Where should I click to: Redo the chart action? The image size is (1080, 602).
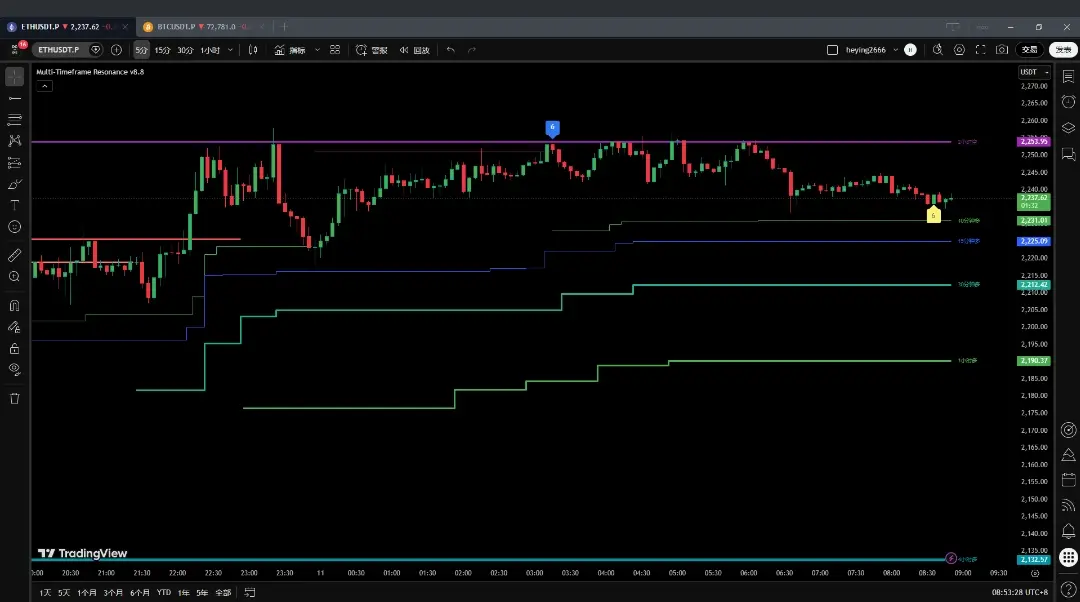tap(472, 50)
